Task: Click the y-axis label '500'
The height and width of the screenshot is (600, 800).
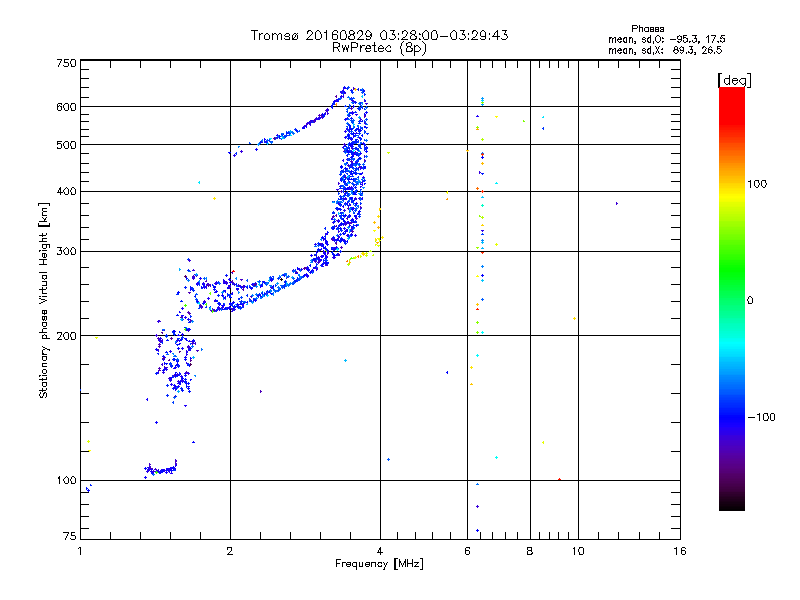Action: [x=66, y=145]
